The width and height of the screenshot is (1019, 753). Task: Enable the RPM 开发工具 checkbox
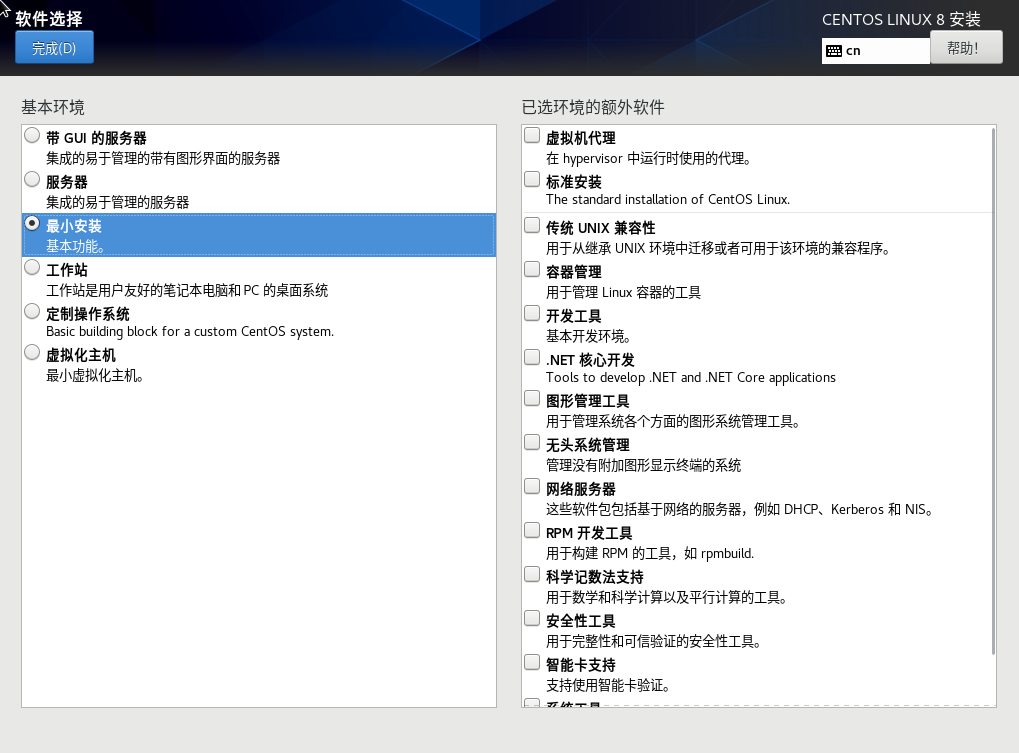click(532, 530)
